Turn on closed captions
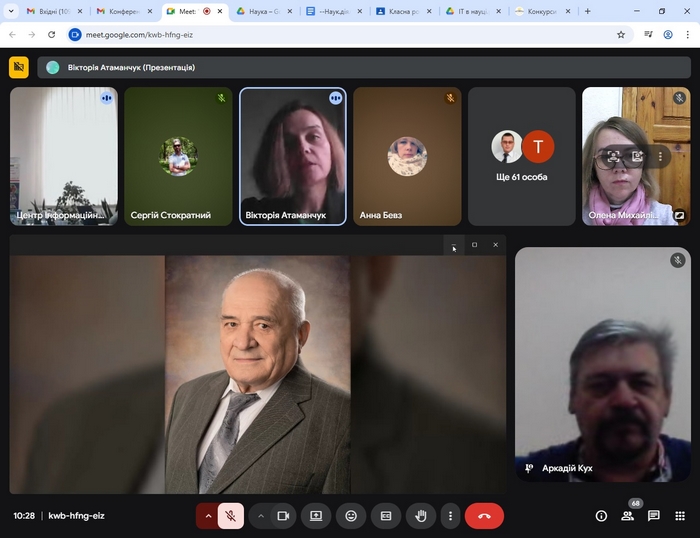Image resolution: width=700 pixels, height=538 pixels. coord(386,516)
